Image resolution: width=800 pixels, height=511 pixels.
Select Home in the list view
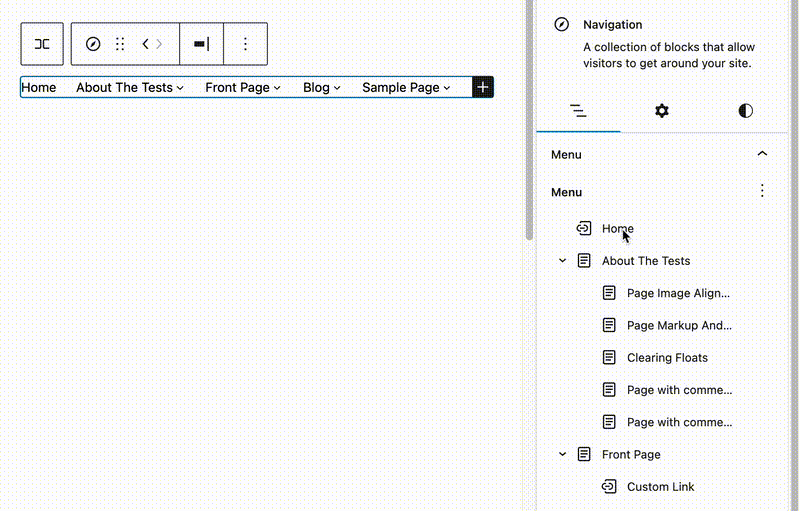click(617, 228)
